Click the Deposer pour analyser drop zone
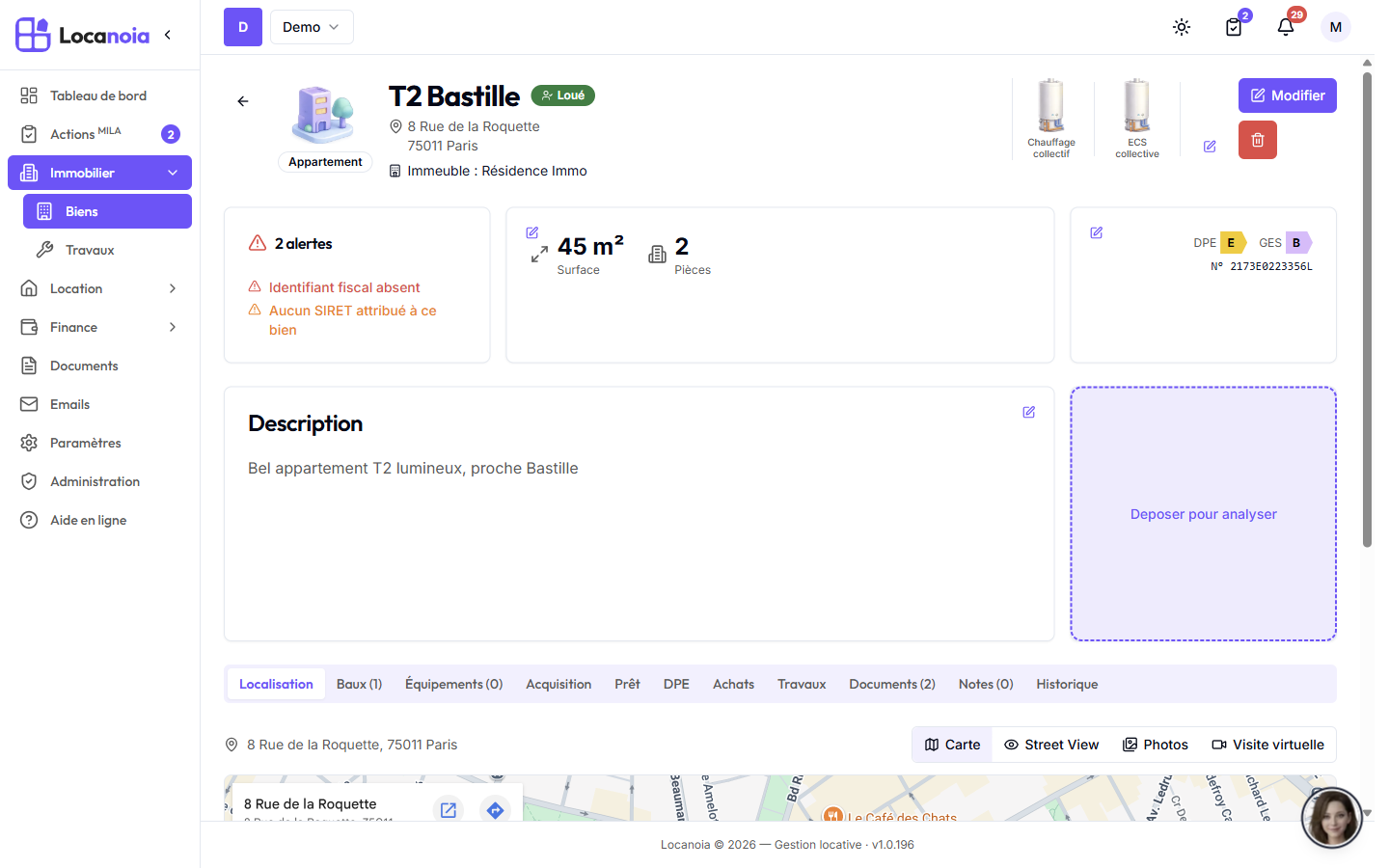Image resolution: width=1389 pixels, height=868 pixels. pyautogui.click(x=1204, y=514)
